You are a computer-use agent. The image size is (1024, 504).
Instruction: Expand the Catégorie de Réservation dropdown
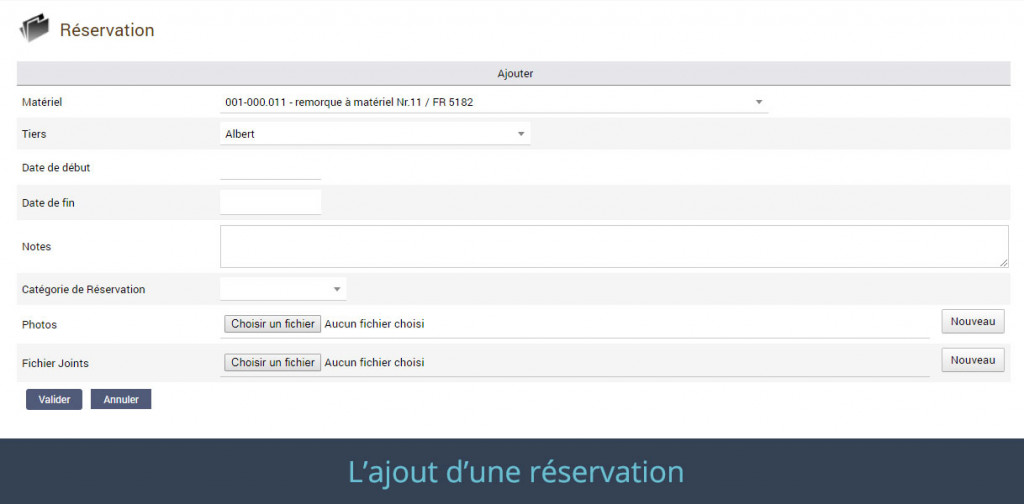click(x=283, y=289)
